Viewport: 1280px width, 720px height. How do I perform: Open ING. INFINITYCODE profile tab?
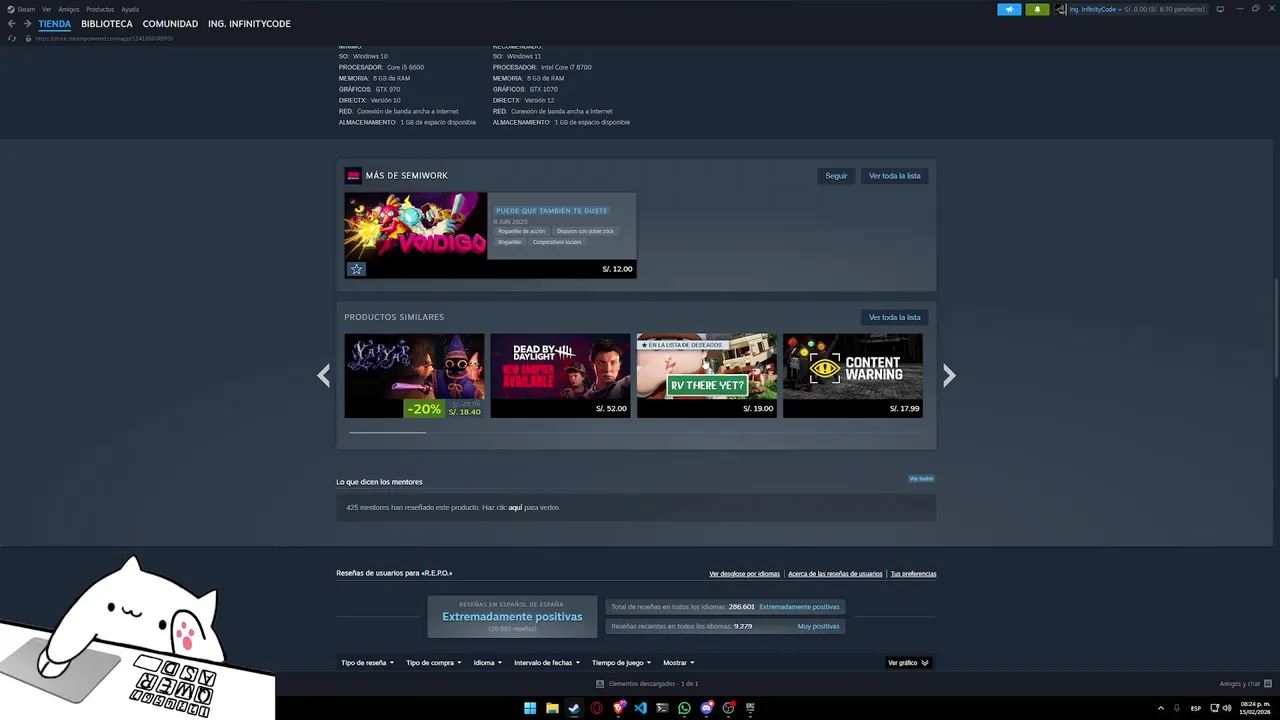tap(249, 24)
